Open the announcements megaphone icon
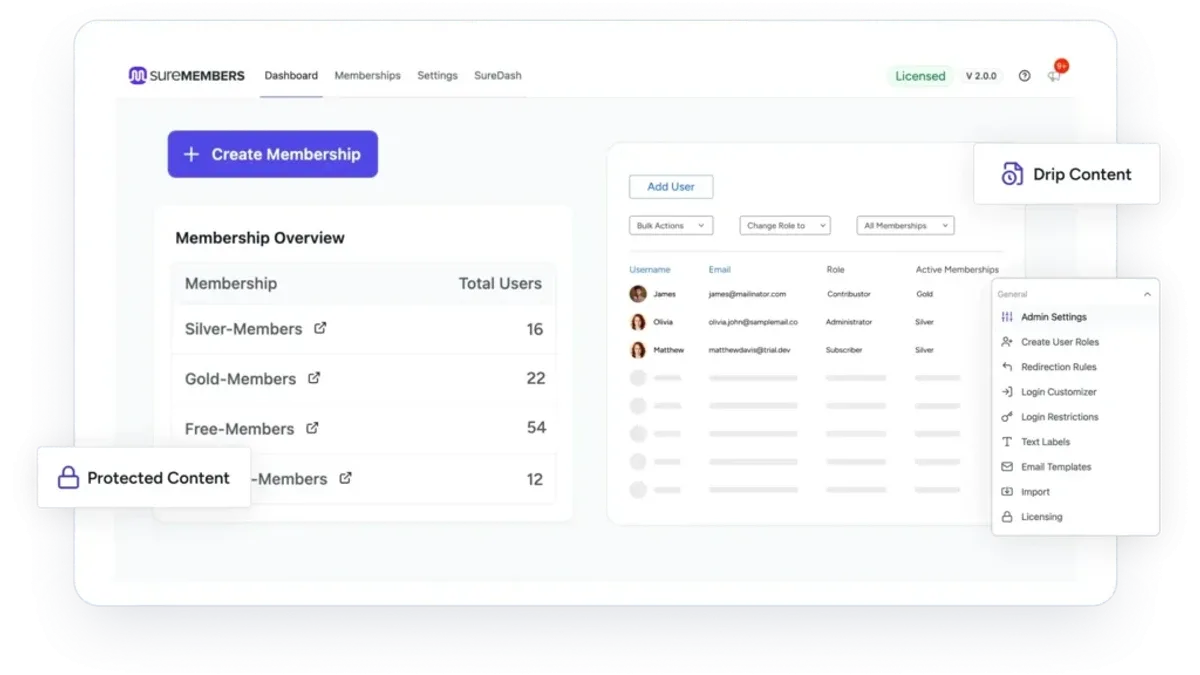This screenshot has width=1200, height=675. point(1054,76)
